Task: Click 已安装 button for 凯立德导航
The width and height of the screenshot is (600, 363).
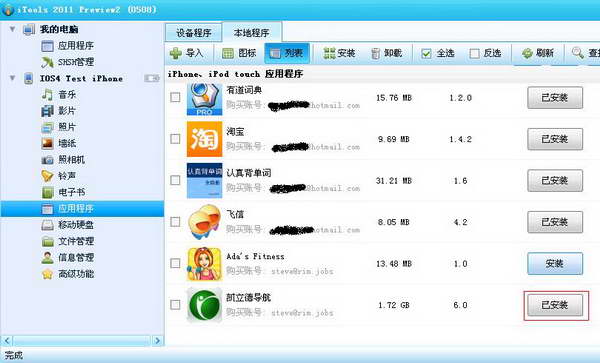Action: pyautogui.click(x=555, y=305)
